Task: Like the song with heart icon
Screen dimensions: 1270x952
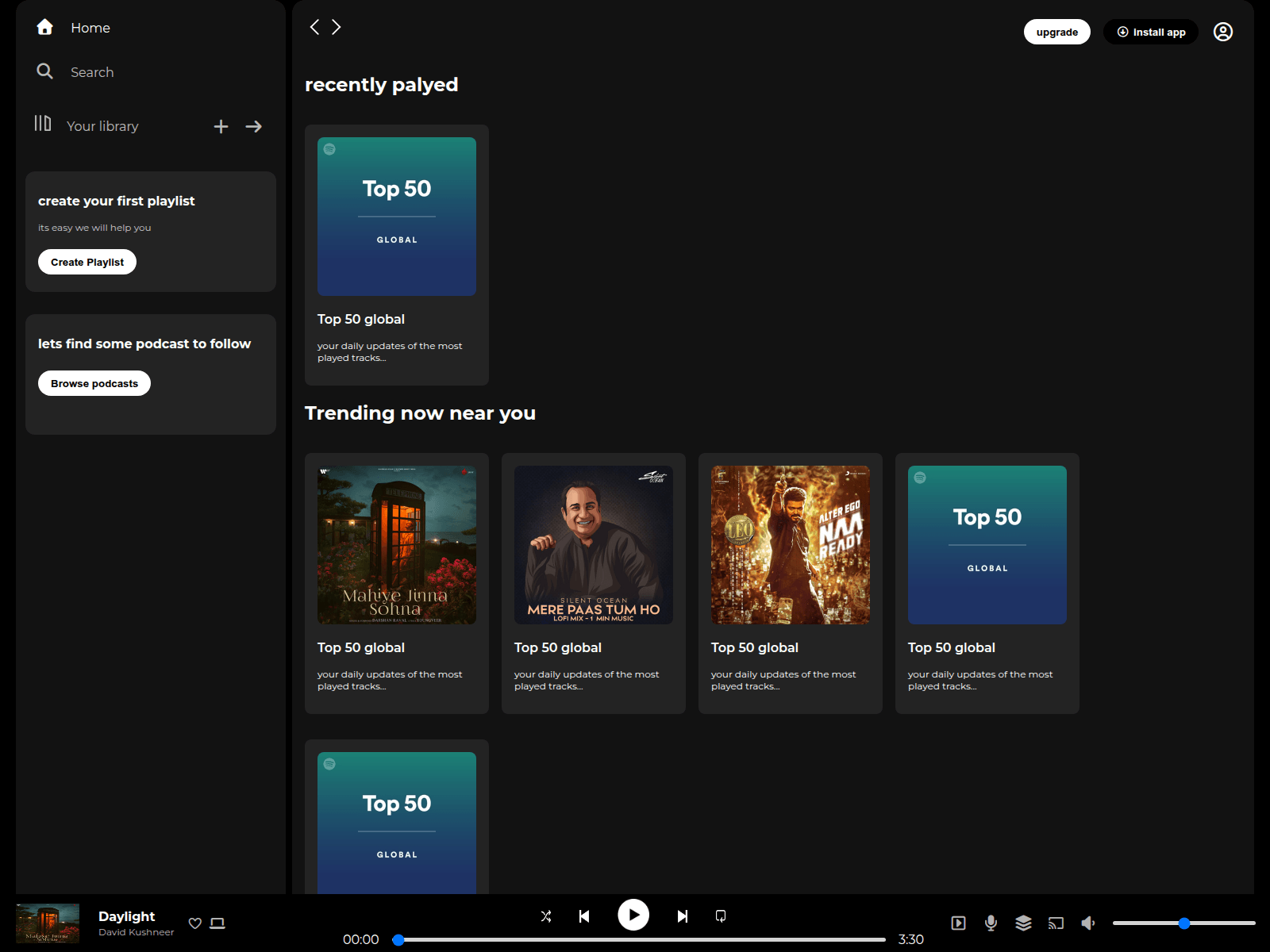Action: point(195,923)
